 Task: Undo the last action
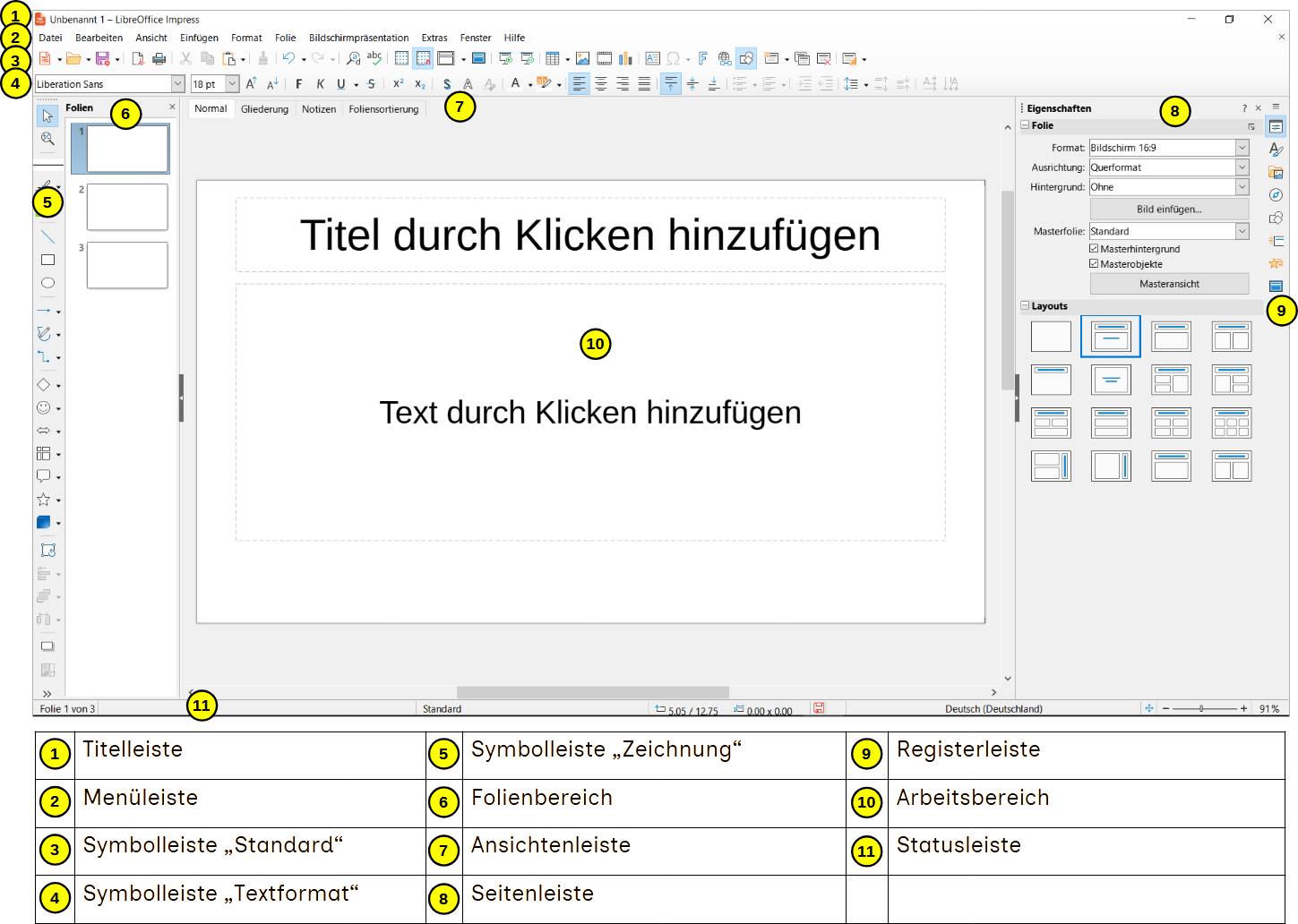(288, 59)
